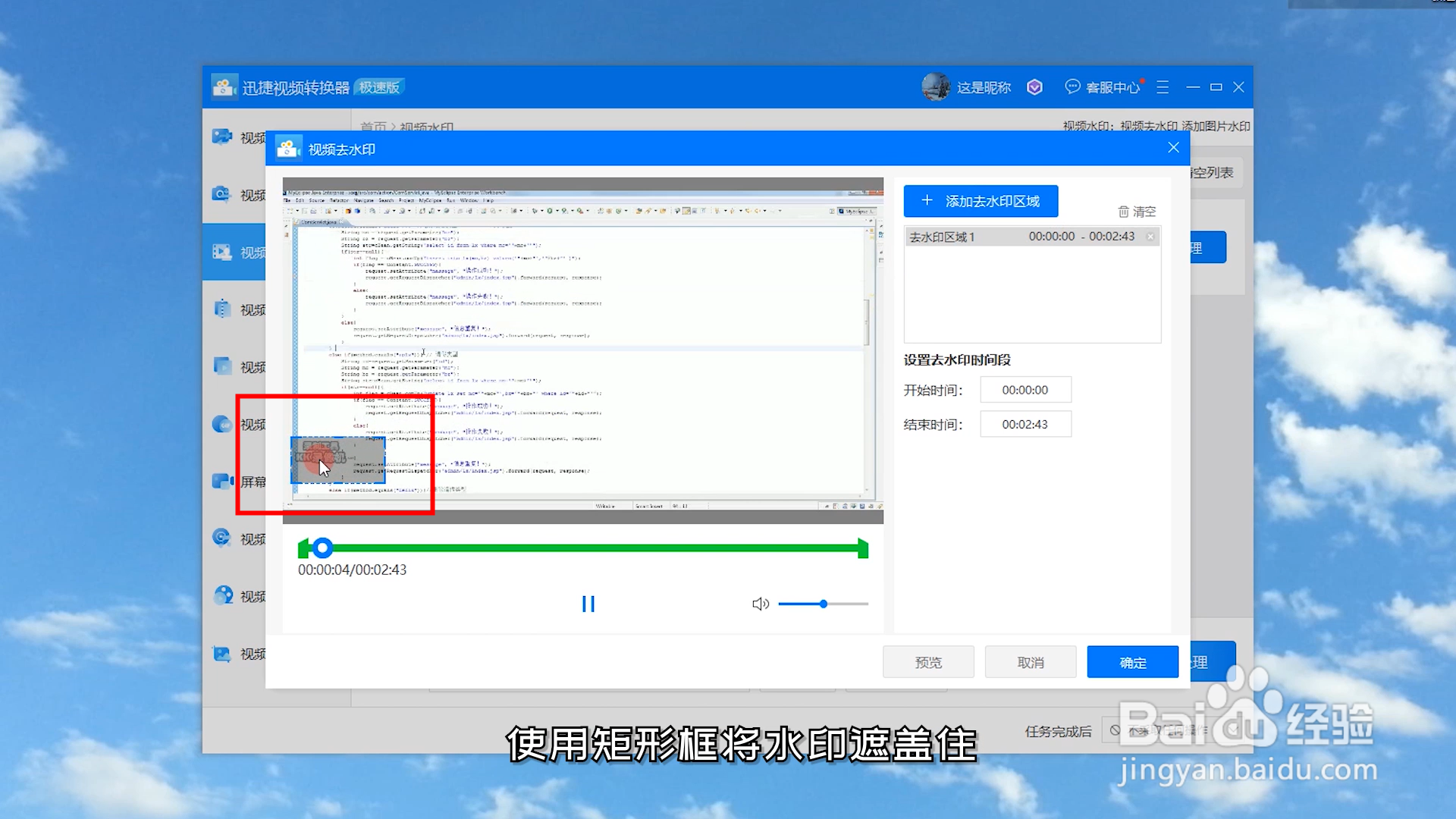Mute audio with the speaker icon
This screenshot has height=819, width=1456.
pyautogui.click(x=760, y=604)
